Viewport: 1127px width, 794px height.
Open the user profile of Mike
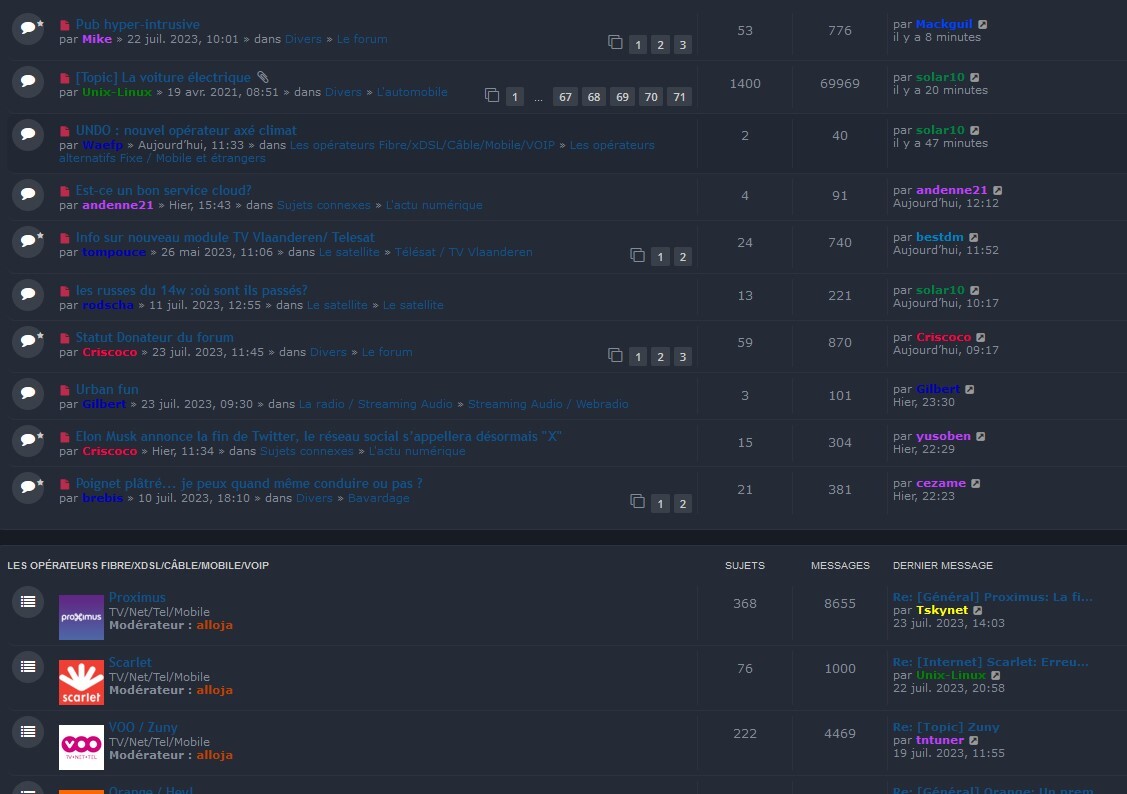96,40
